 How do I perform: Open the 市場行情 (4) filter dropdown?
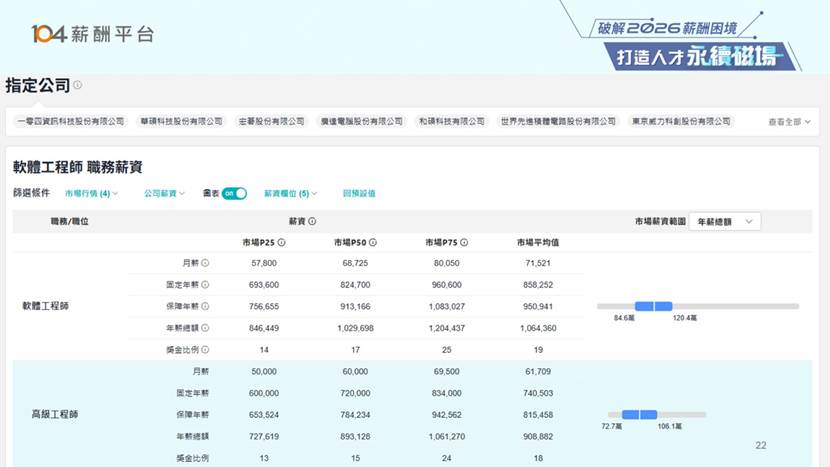click(x=91, y=193)
